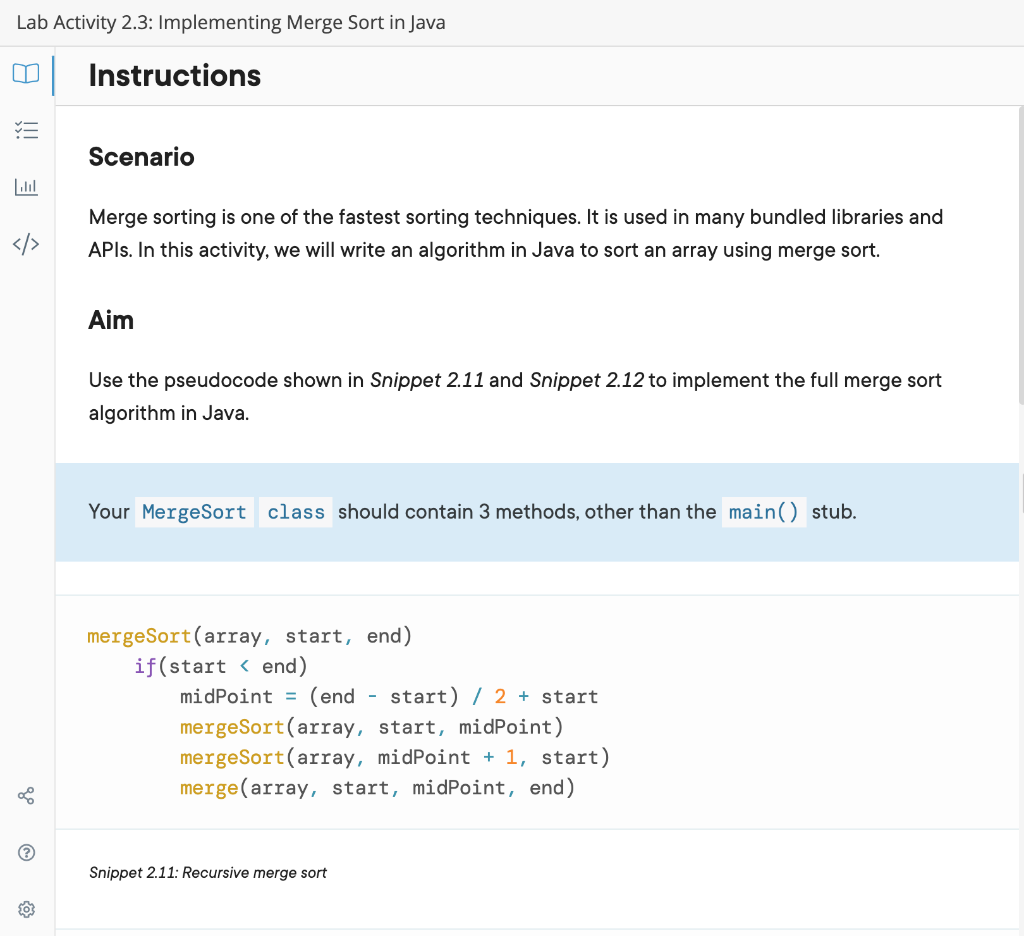Click the Instructions panel heading
1024x936 pixels.
pos(174,76)
